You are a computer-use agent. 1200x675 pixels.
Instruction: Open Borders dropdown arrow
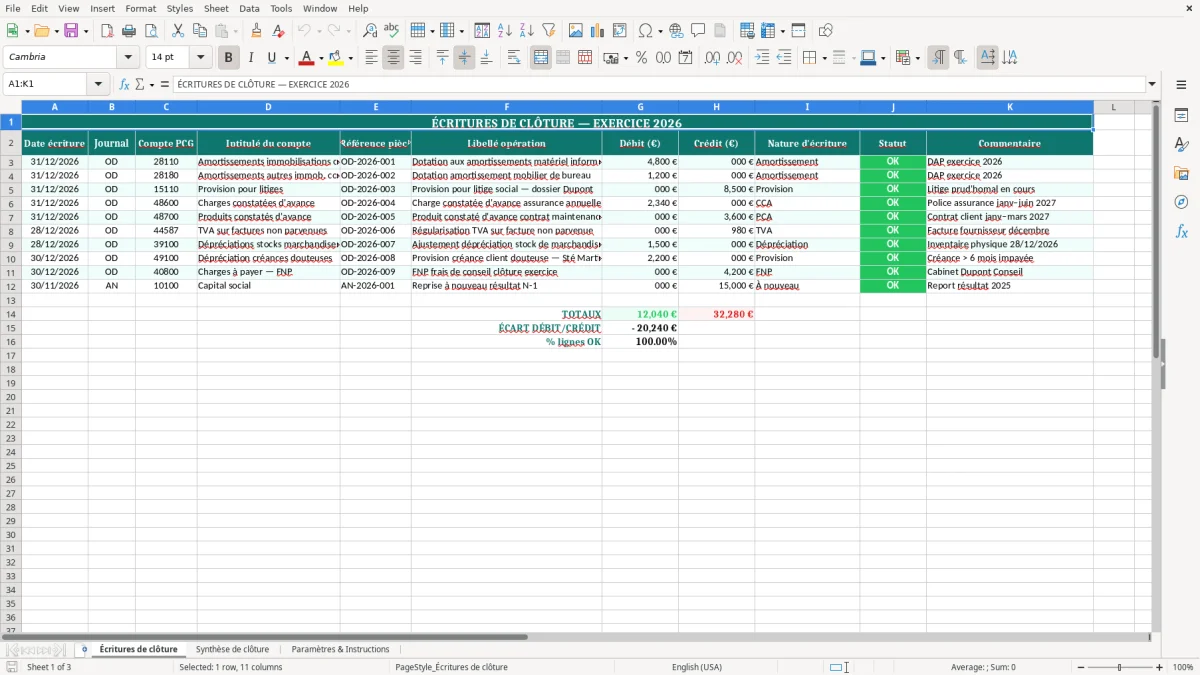[826, 58]
